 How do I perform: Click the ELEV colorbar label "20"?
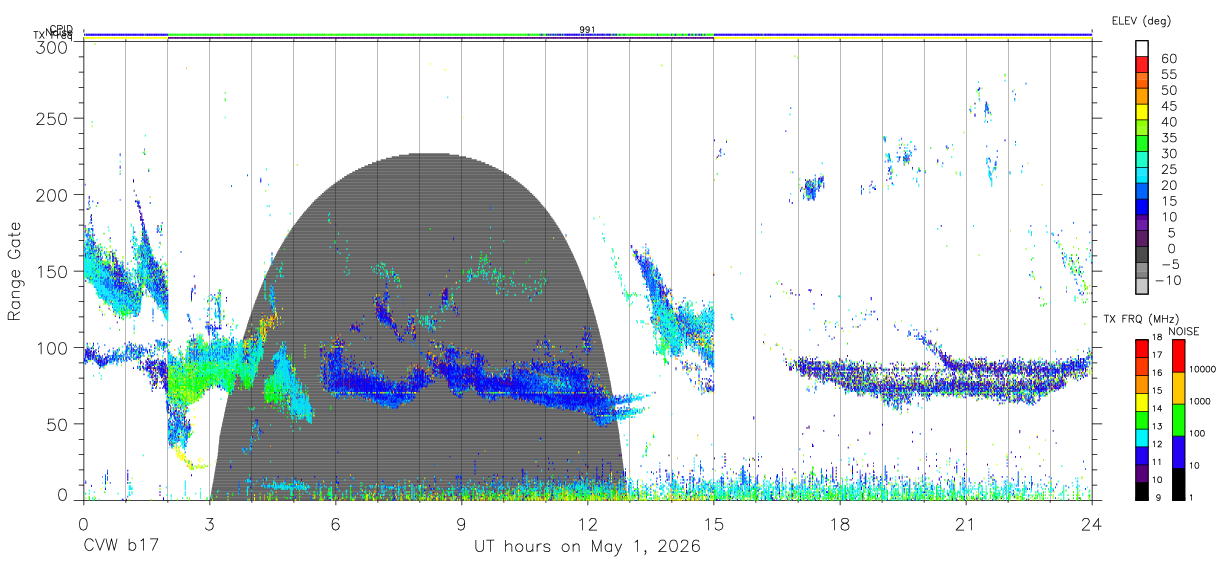(1168, 185)
